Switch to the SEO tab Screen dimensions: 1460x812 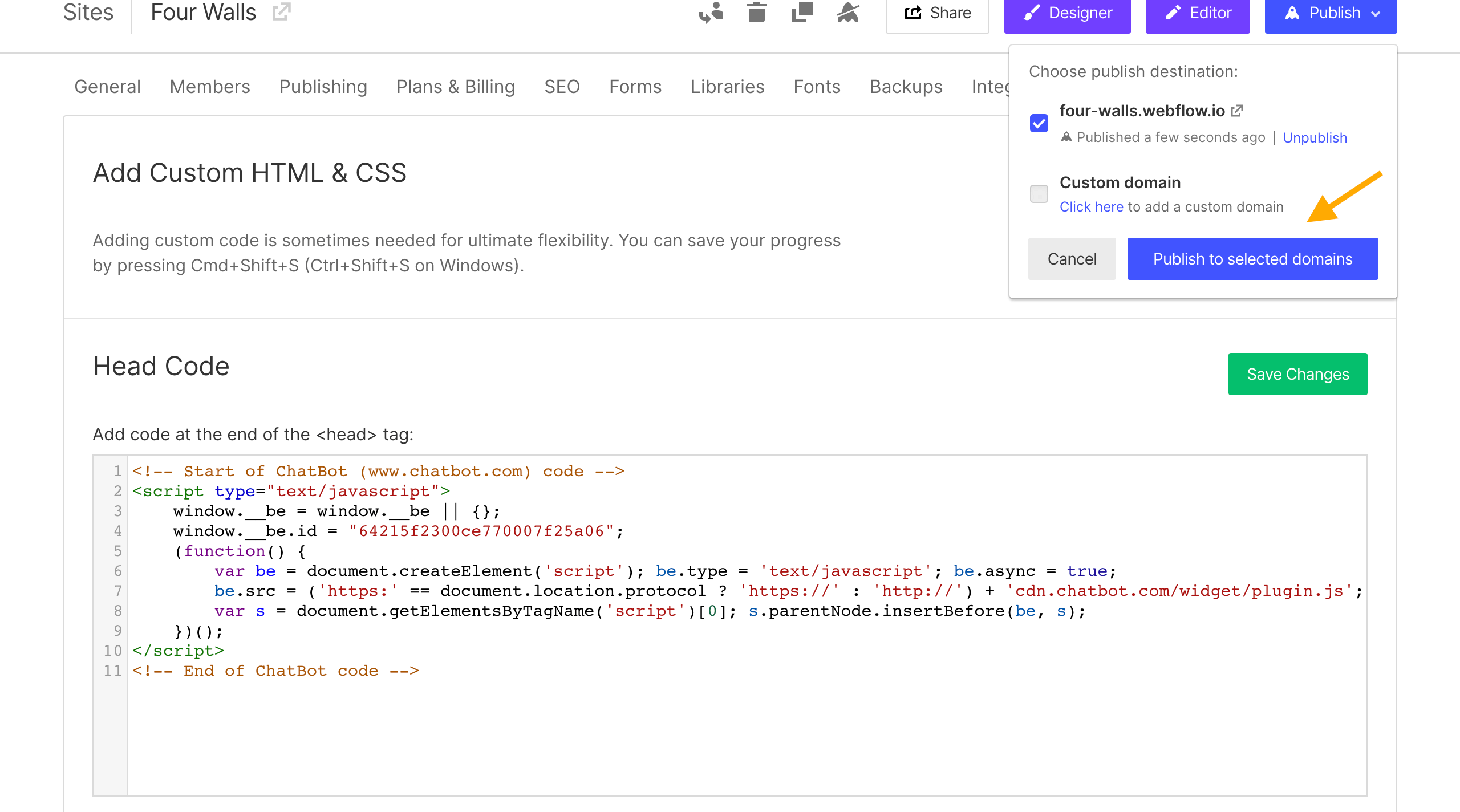562,87
